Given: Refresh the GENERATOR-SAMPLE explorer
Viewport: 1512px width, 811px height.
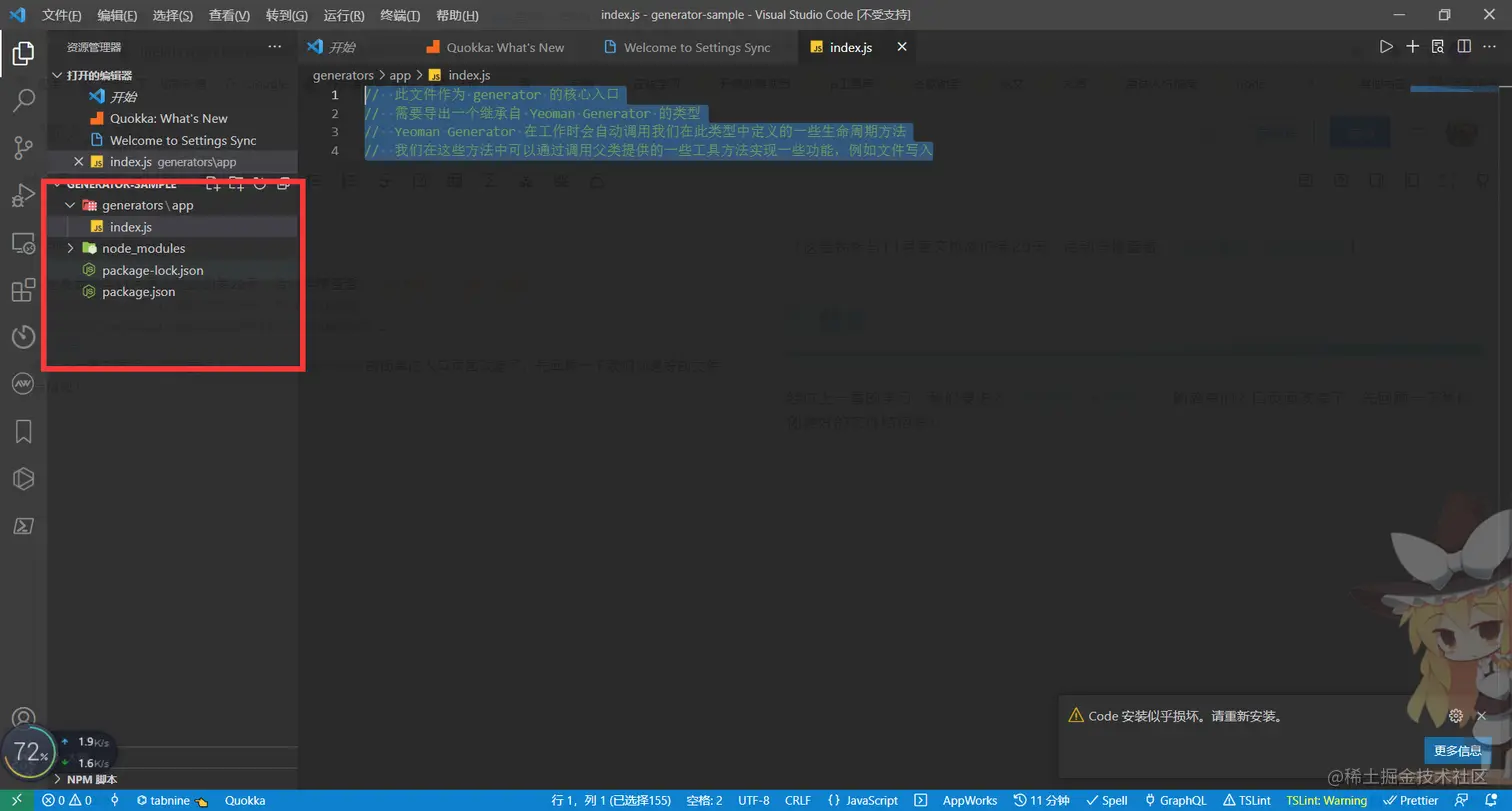Looking at the screenshot, I should (260, 184).
